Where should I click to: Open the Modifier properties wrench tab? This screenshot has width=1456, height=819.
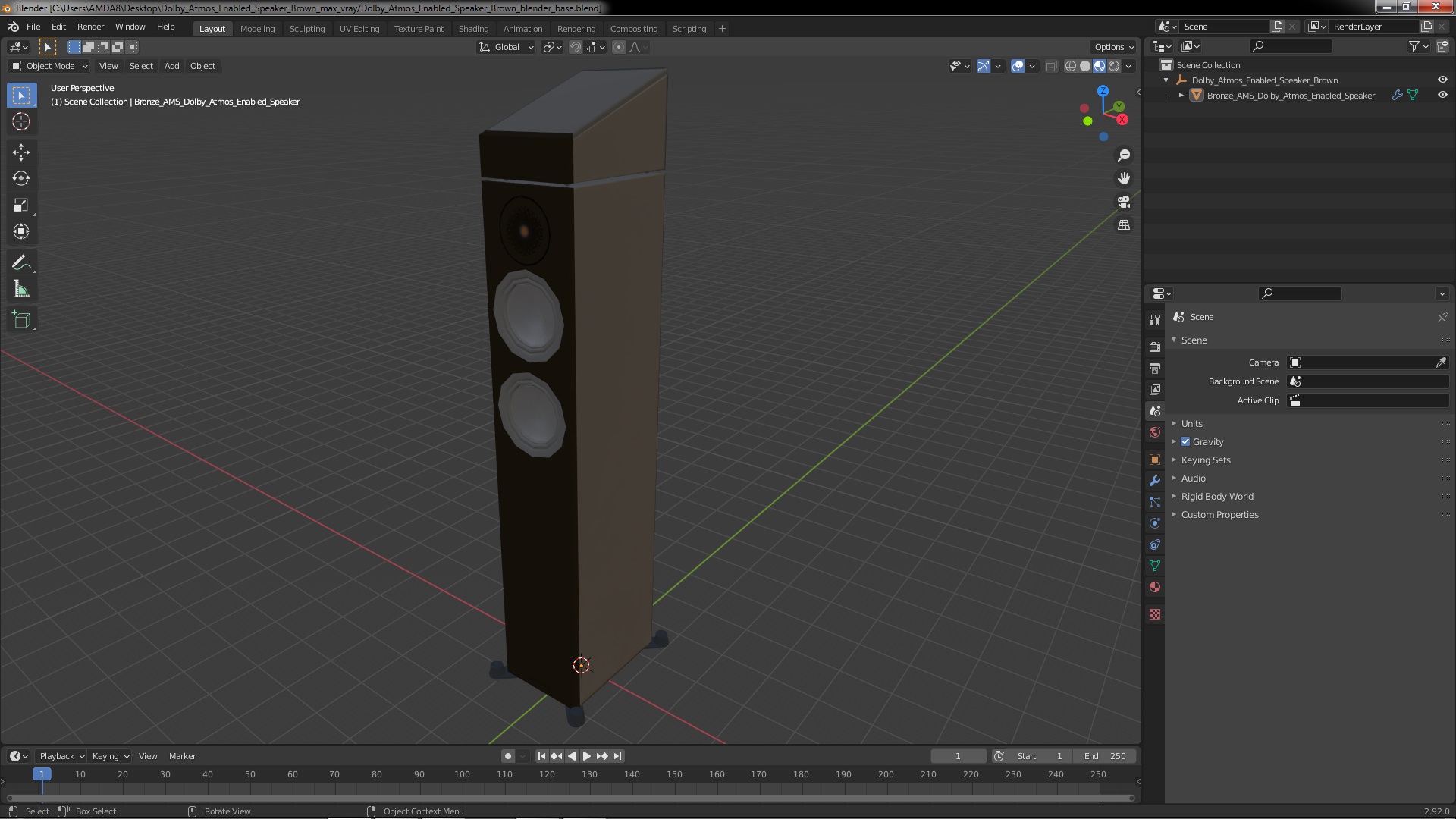[x=1155, y=481]
